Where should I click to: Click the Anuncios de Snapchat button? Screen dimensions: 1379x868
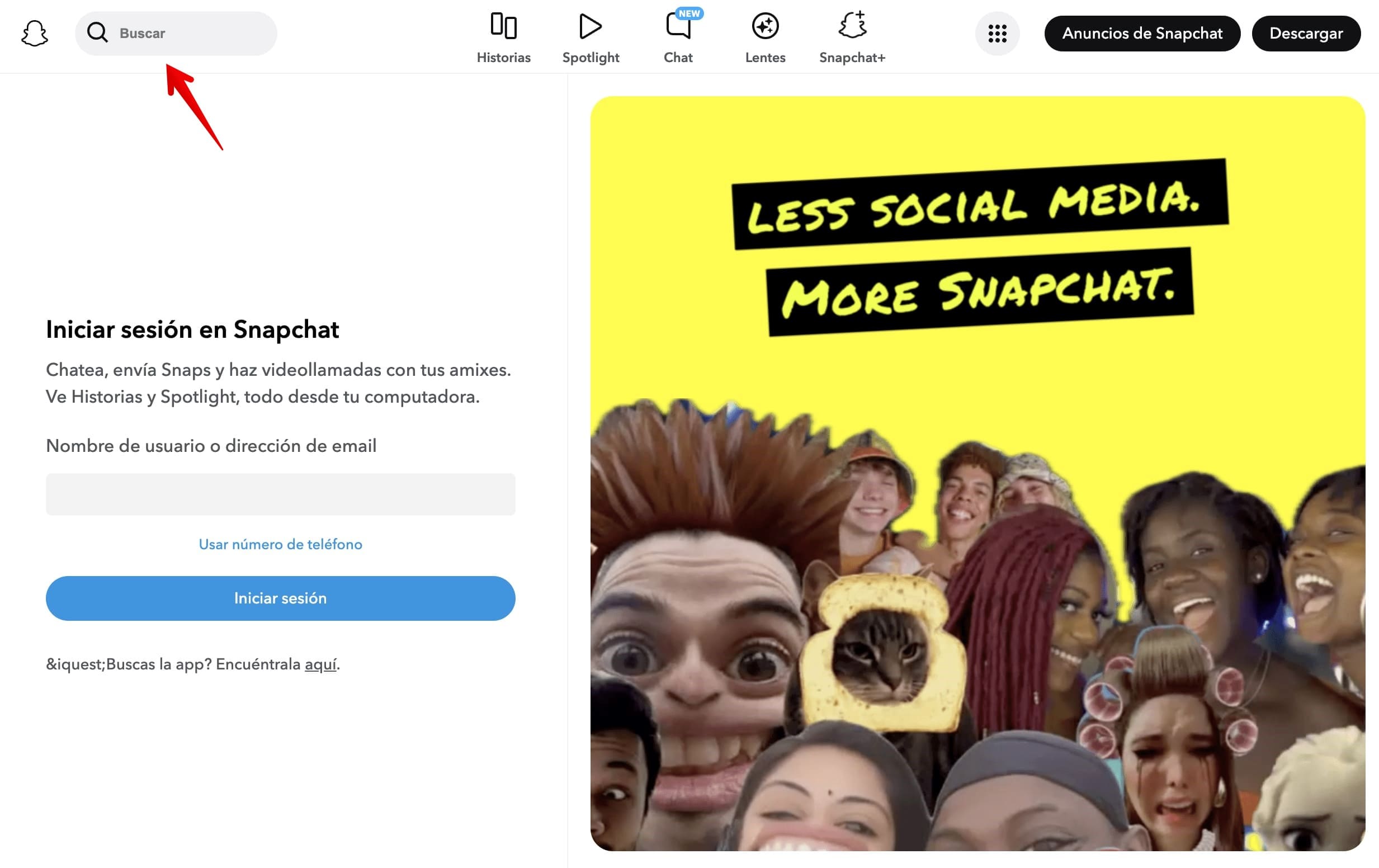click(1142, 33)
